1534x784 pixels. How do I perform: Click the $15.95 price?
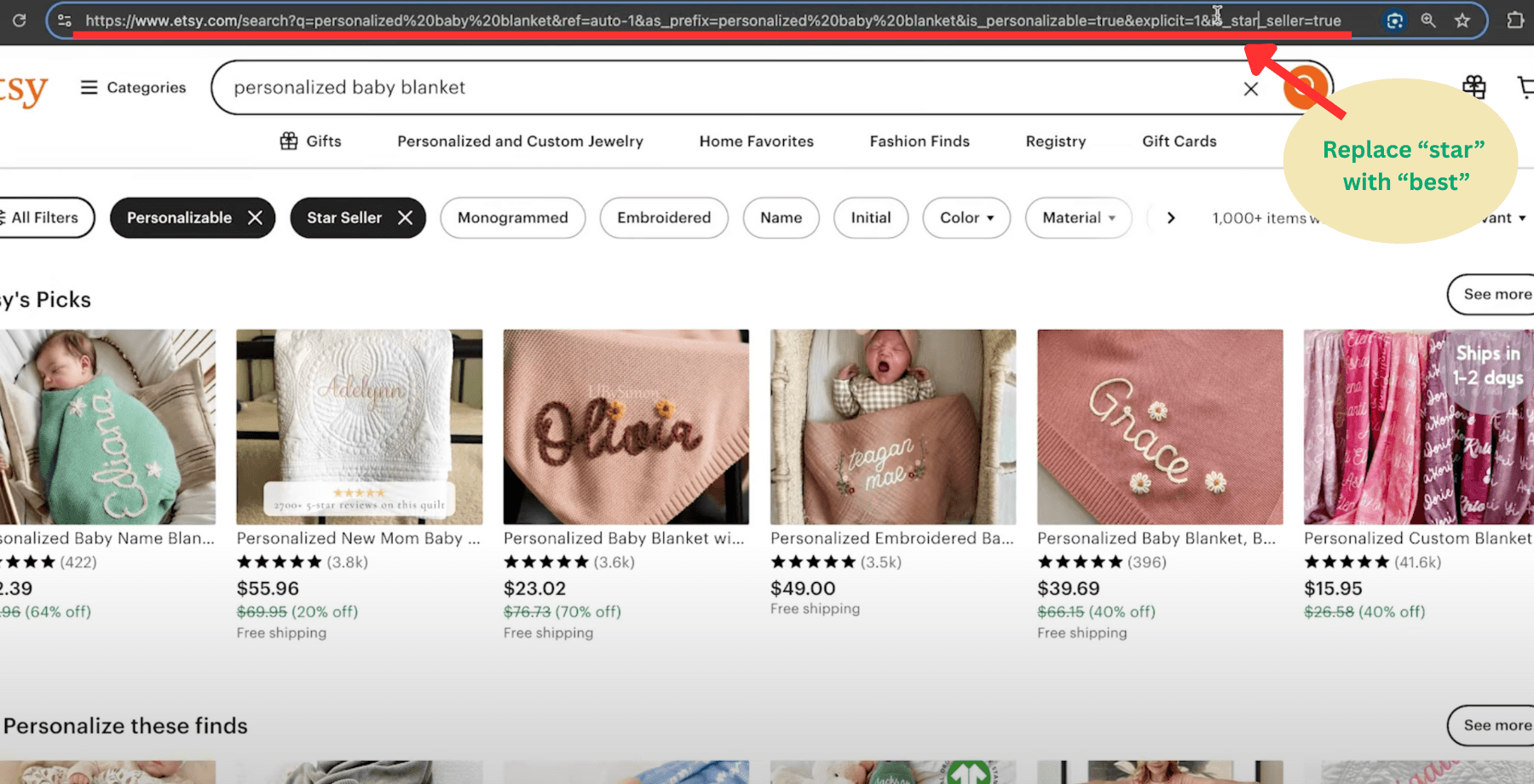(1333, 589)
